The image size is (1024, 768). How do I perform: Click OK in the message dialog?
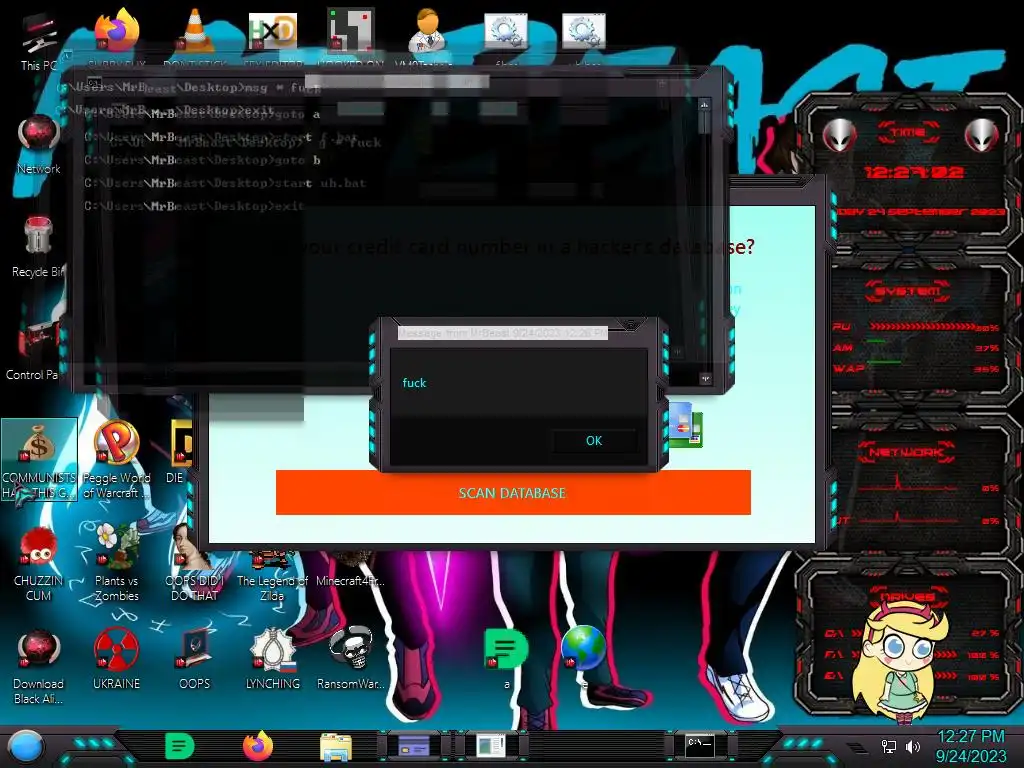click(594, 441)
